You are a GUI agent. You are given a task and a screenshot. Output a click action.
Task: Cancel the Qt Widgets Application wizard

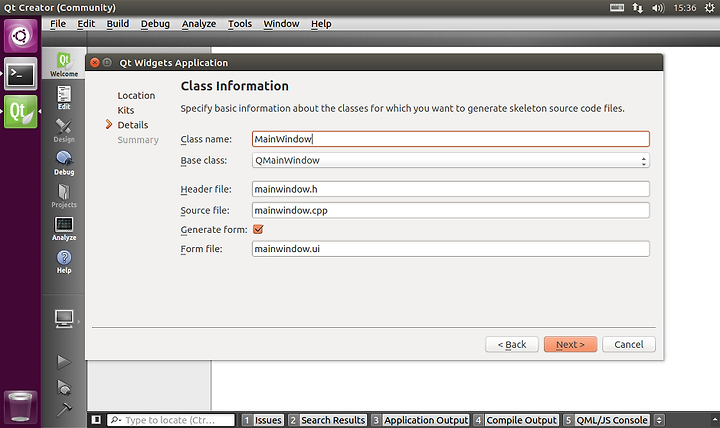[629, 344]
